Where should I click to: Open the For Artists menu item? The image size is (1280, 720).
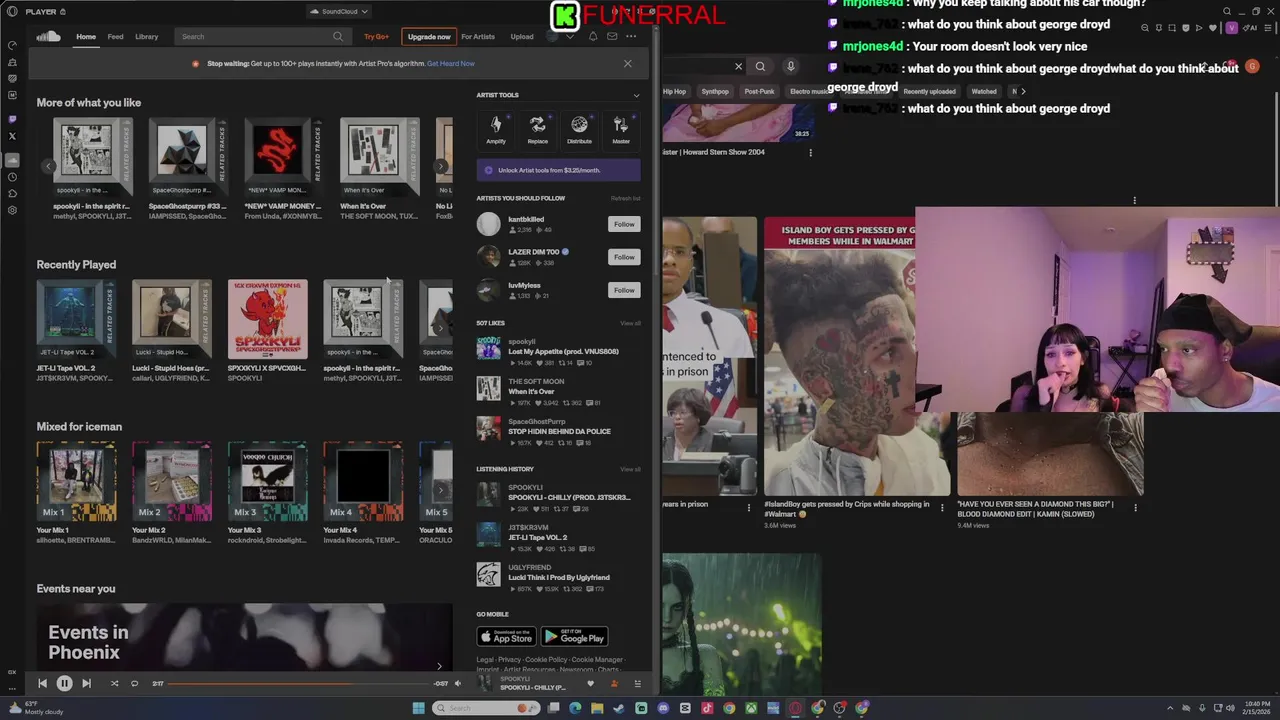478,37
